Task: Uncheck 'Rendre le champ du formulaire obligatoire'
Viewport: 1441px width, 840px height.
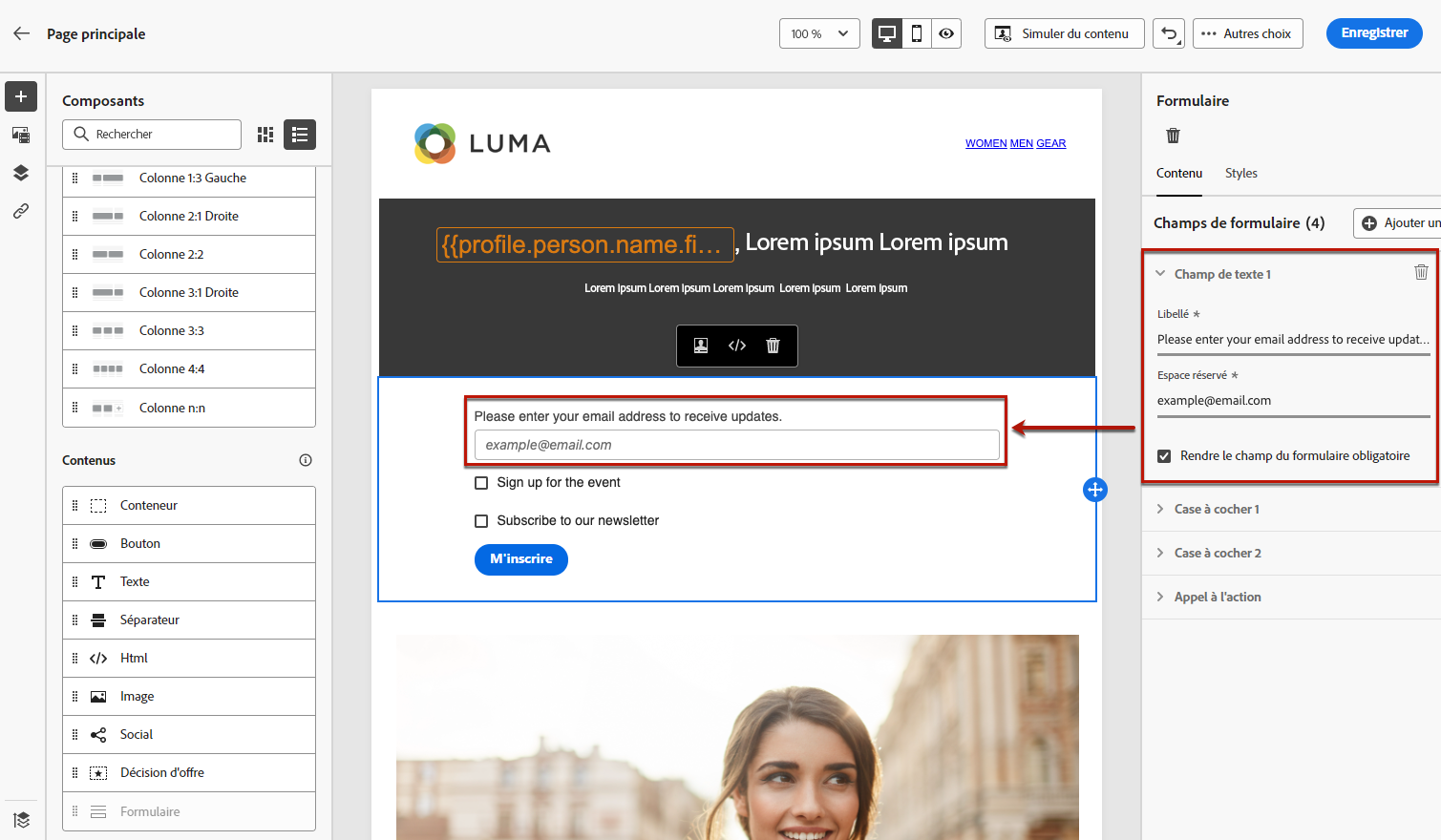Action: 1164,456
